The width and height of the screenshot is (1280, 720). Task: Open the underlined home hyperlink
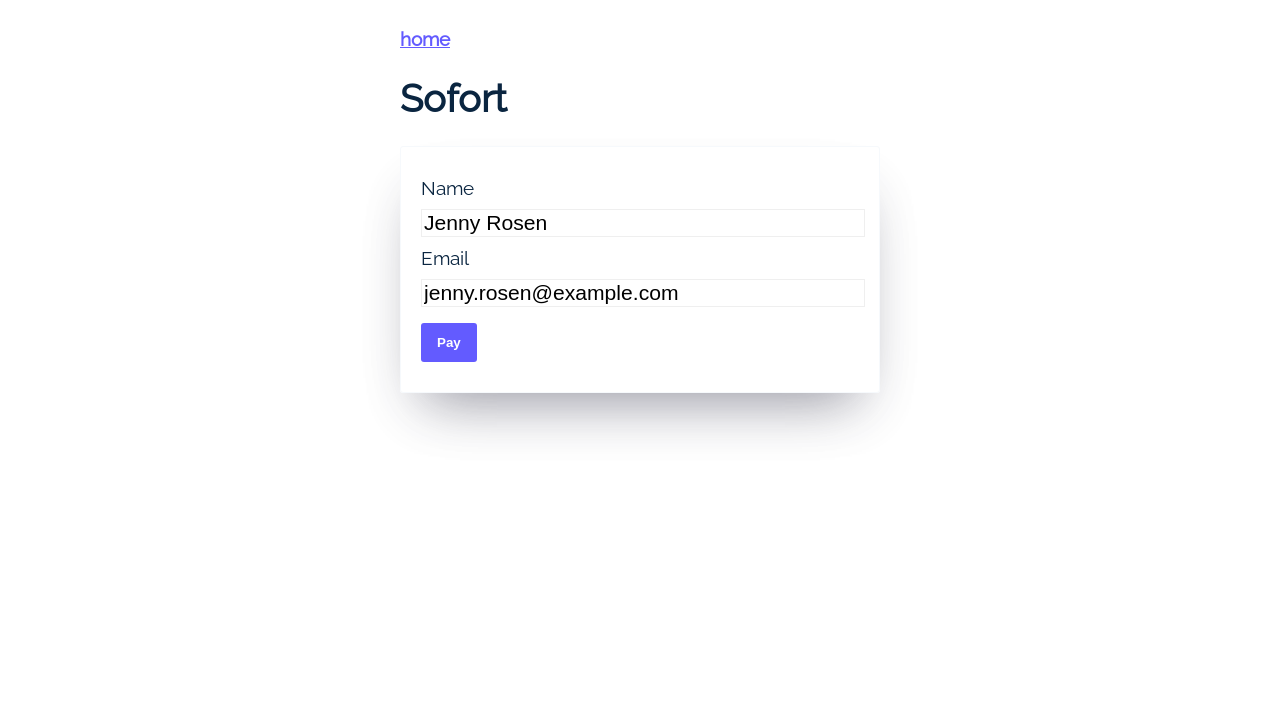tap(425, 39)
